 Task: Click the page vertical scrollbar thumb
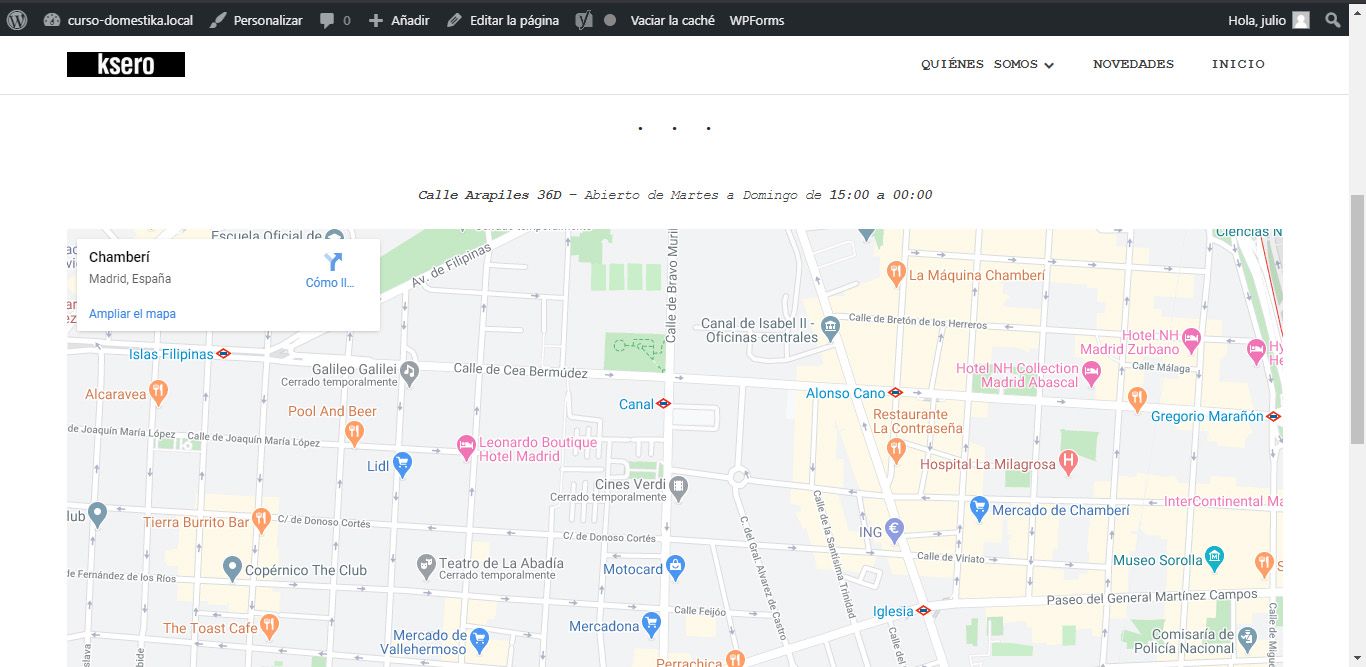(x=1357, y=320)
